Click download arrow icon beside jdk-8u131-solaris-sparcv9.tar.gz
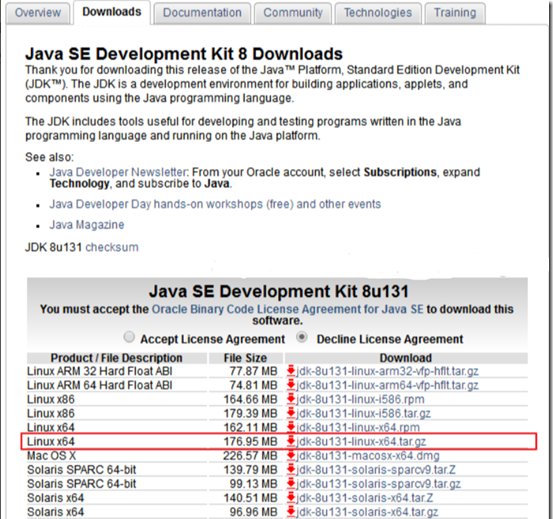This screenshot has width=553, height=519. pos(291,483)
